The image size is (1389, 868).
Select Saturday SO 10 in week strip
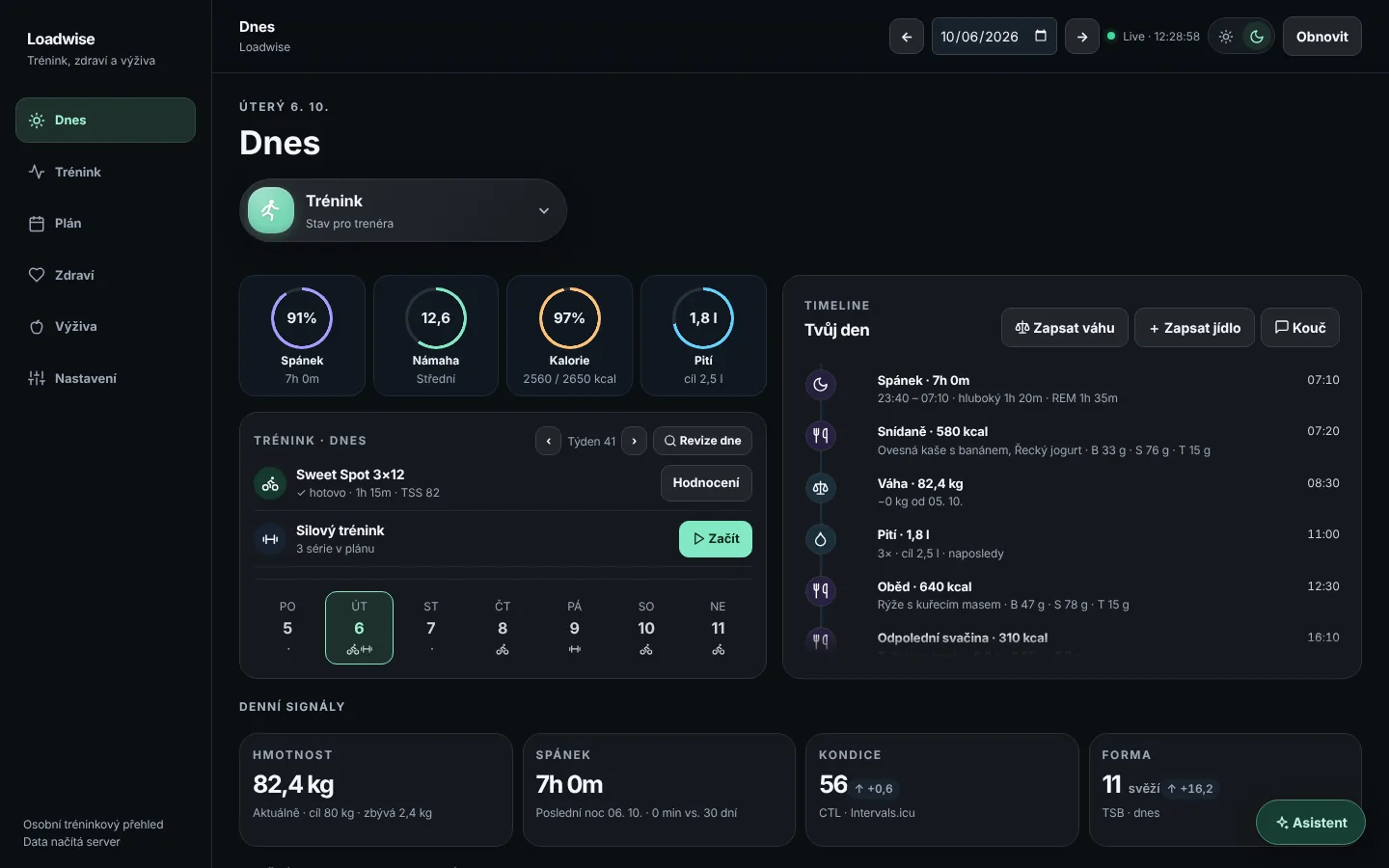[646, 628]
